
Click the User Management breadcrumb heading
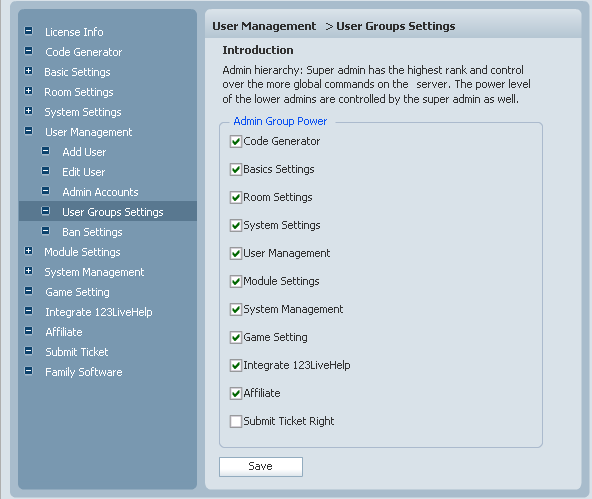tap(264, 26)
